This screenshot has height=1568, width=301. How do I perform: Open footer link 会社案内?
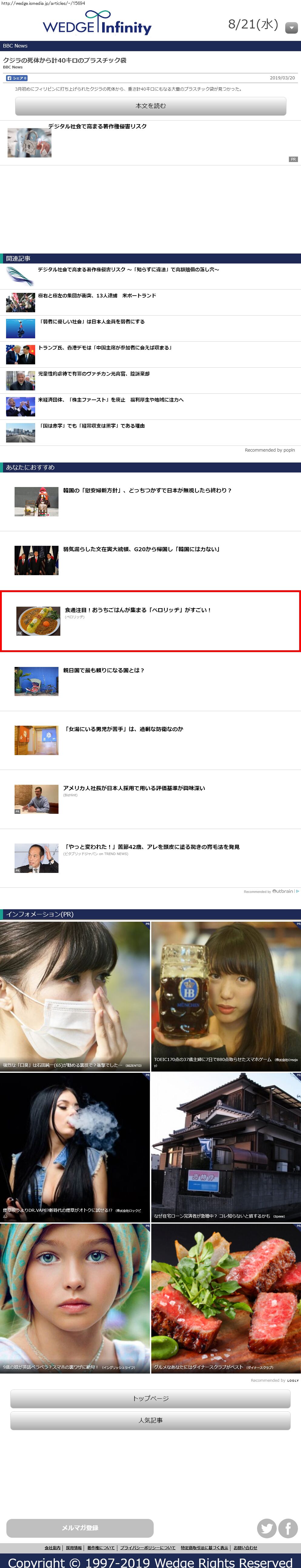(52, 1548)
